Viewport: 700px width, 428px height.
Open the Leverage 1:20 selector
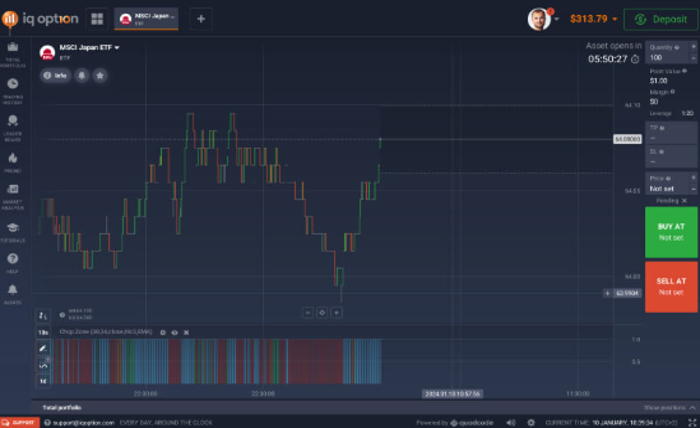click(671, 113)
